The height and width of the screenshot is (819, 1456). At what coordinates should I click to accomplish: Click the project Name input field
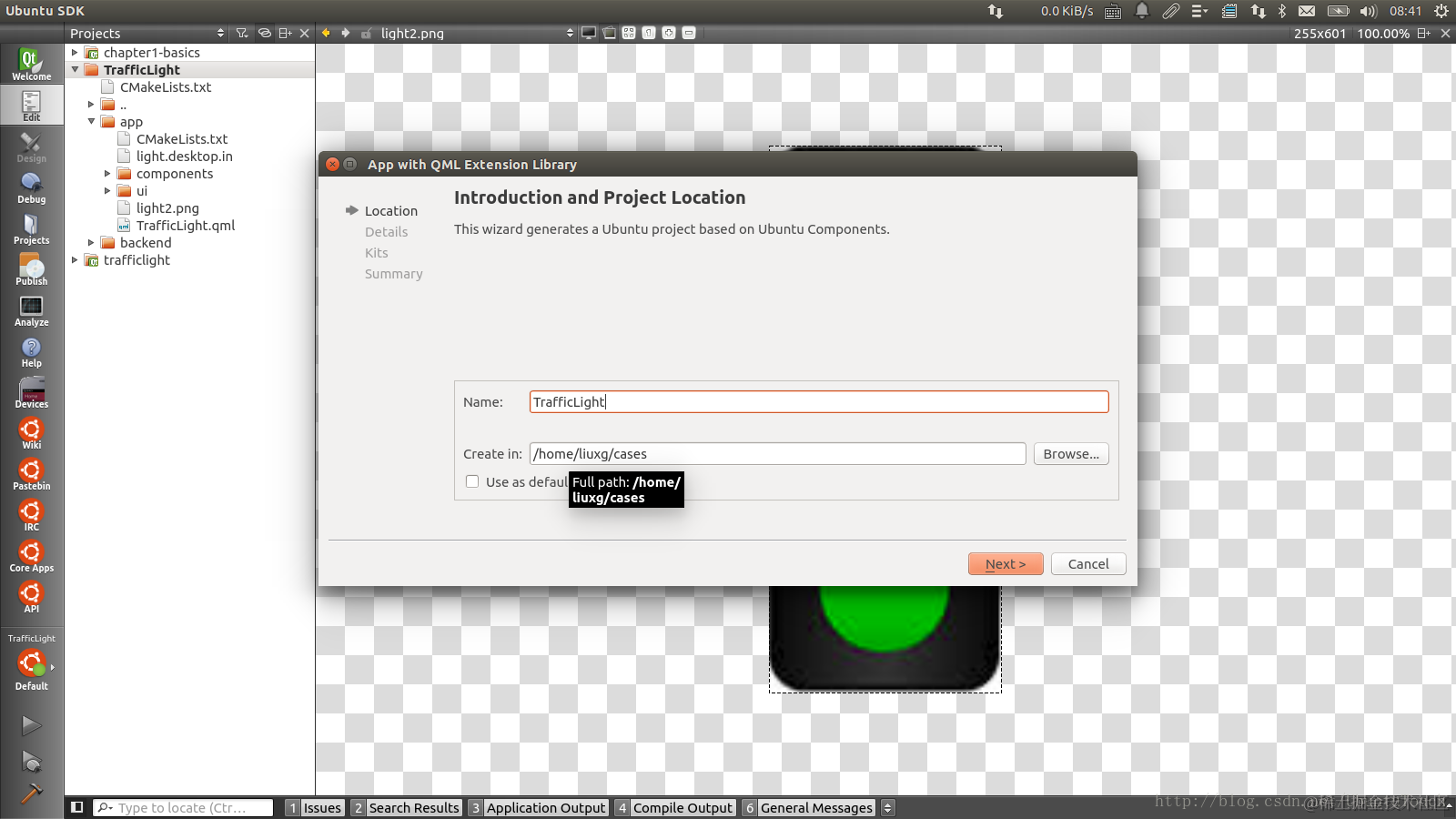point(819,402)
